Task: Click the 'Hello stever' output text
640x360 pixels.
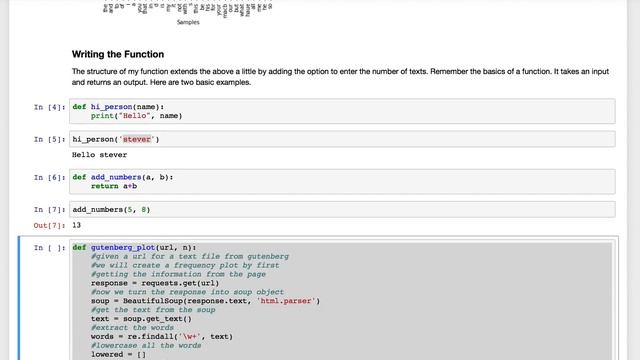Action: coord(100,155)
